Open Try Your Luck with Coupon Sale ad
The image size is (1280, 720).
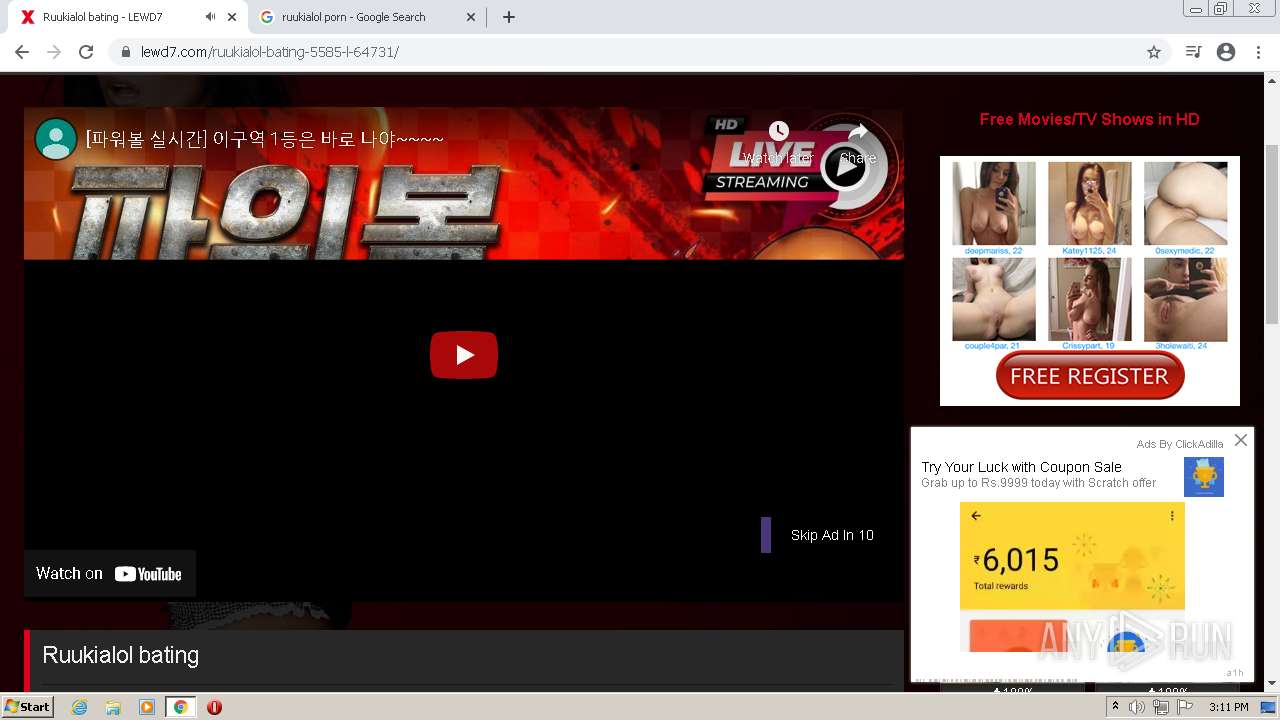1021,467
